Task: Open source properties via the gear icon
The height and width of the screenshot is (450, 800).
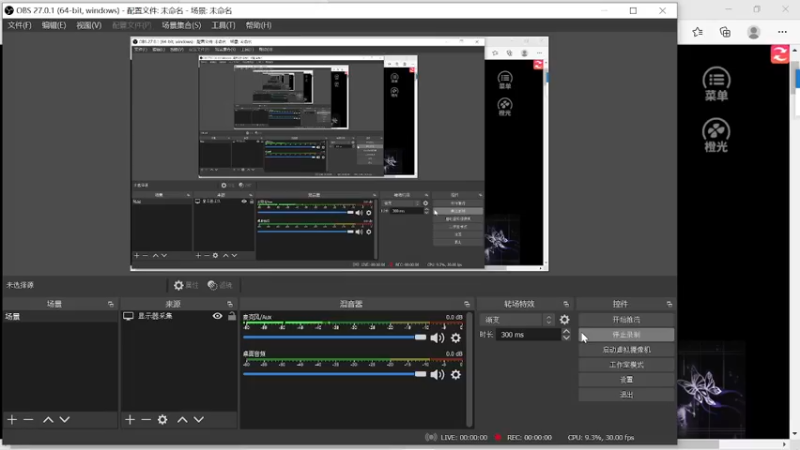Action: pyautogui.click(x=162, y=419)
